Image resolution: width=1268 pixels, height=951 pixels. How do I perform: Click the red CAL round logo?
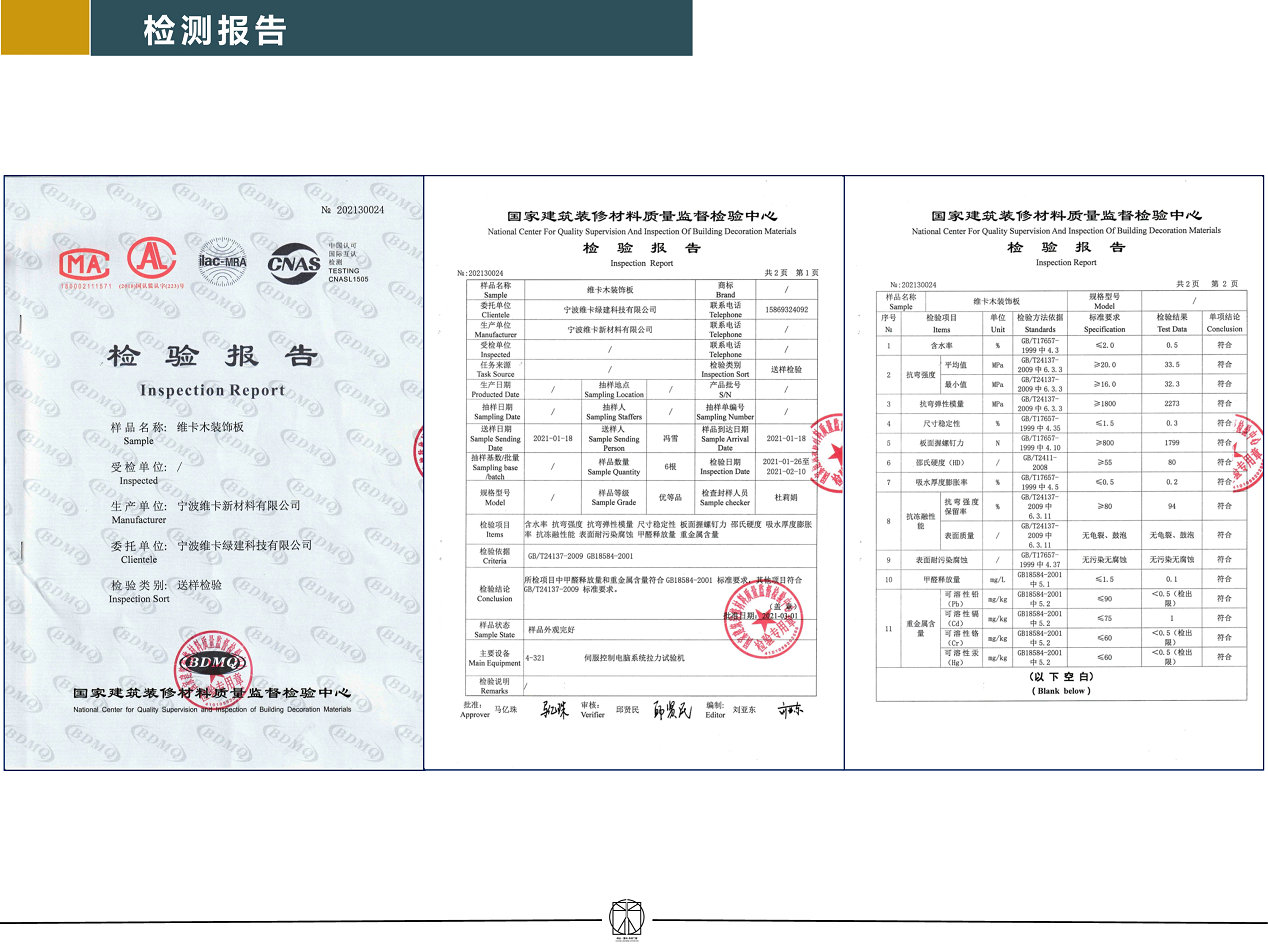tap(152, 261)
